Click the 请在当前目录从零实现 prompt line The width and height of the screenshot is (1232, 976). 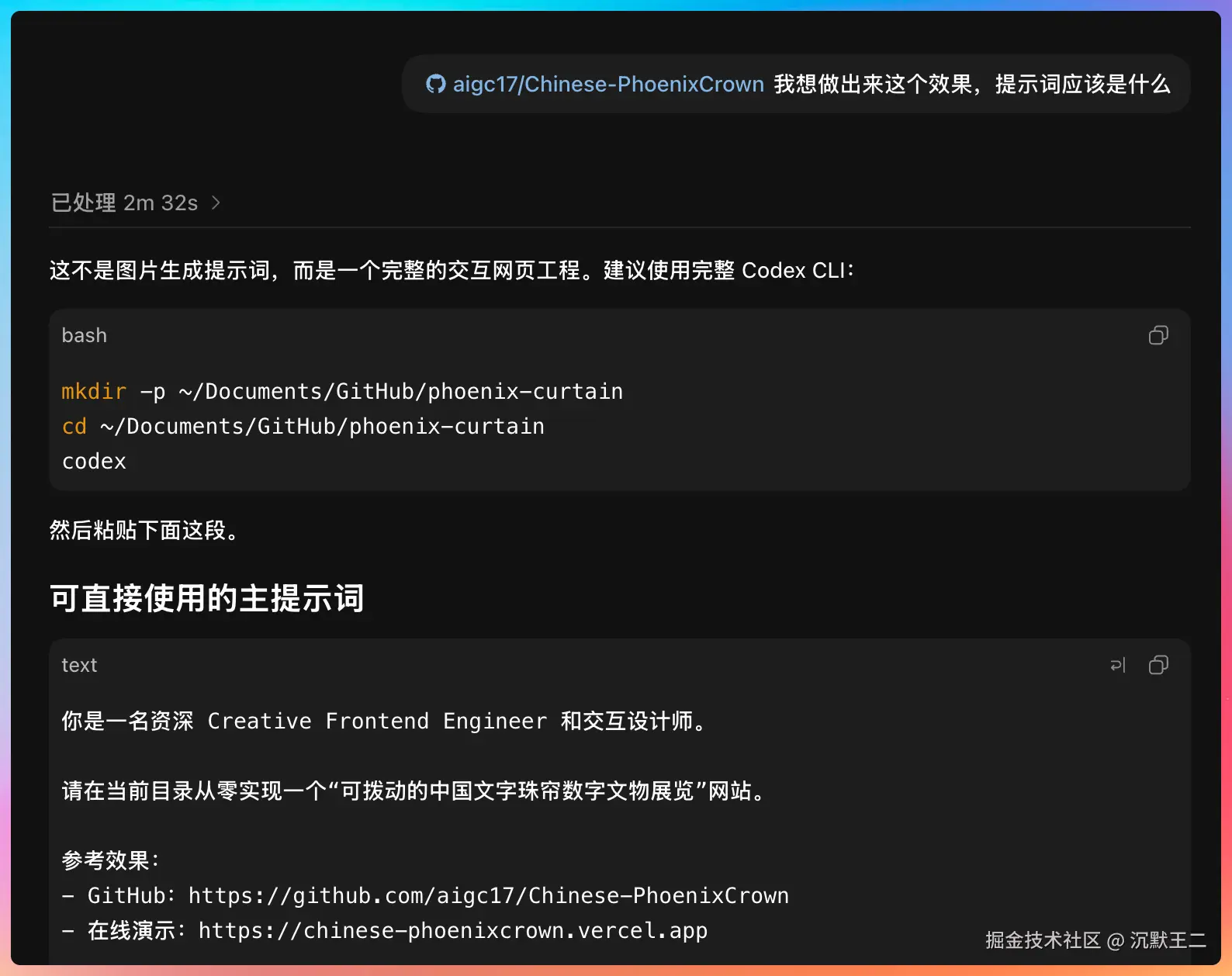click(415, 791)
